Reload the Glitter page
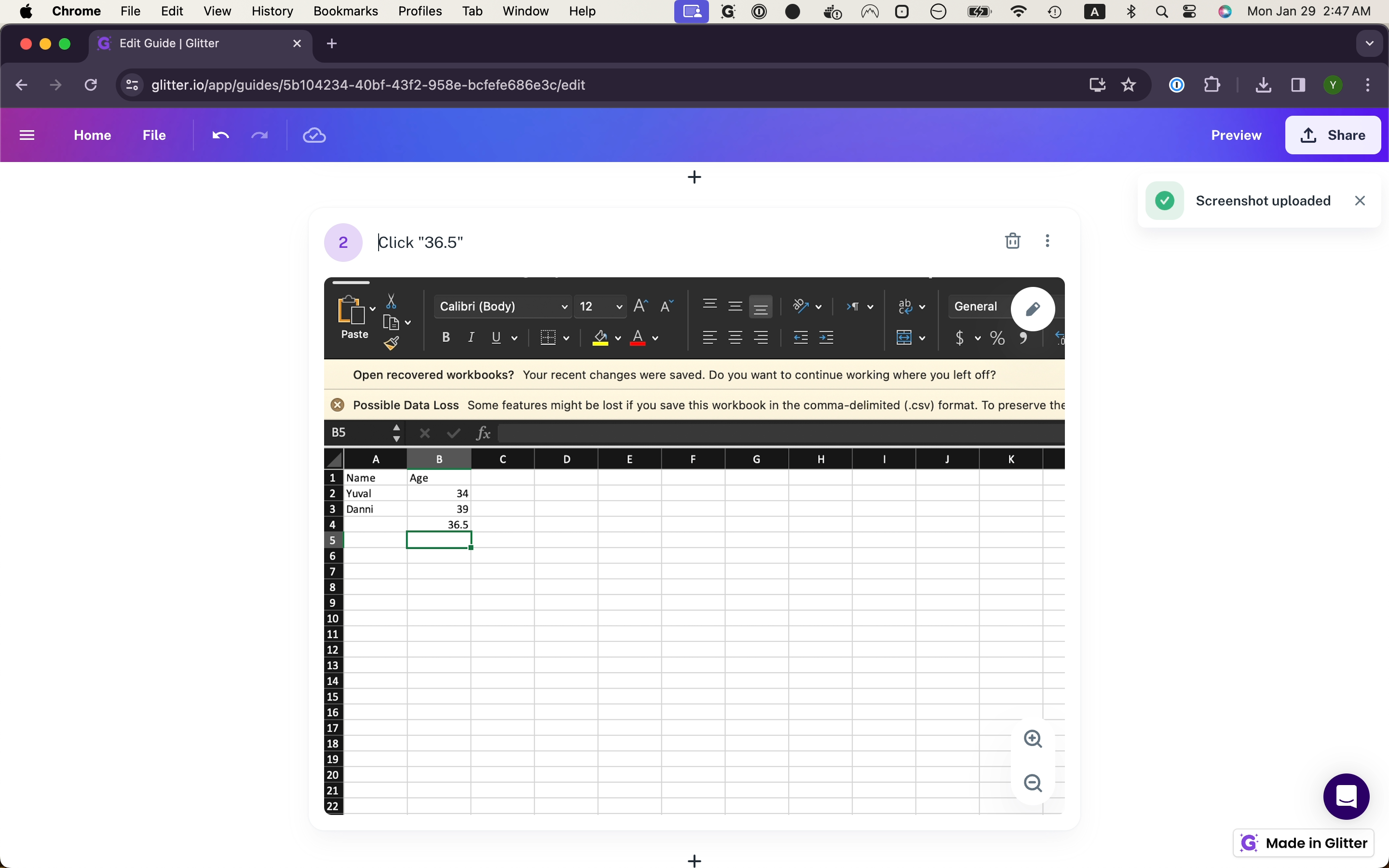 (91, 85)
